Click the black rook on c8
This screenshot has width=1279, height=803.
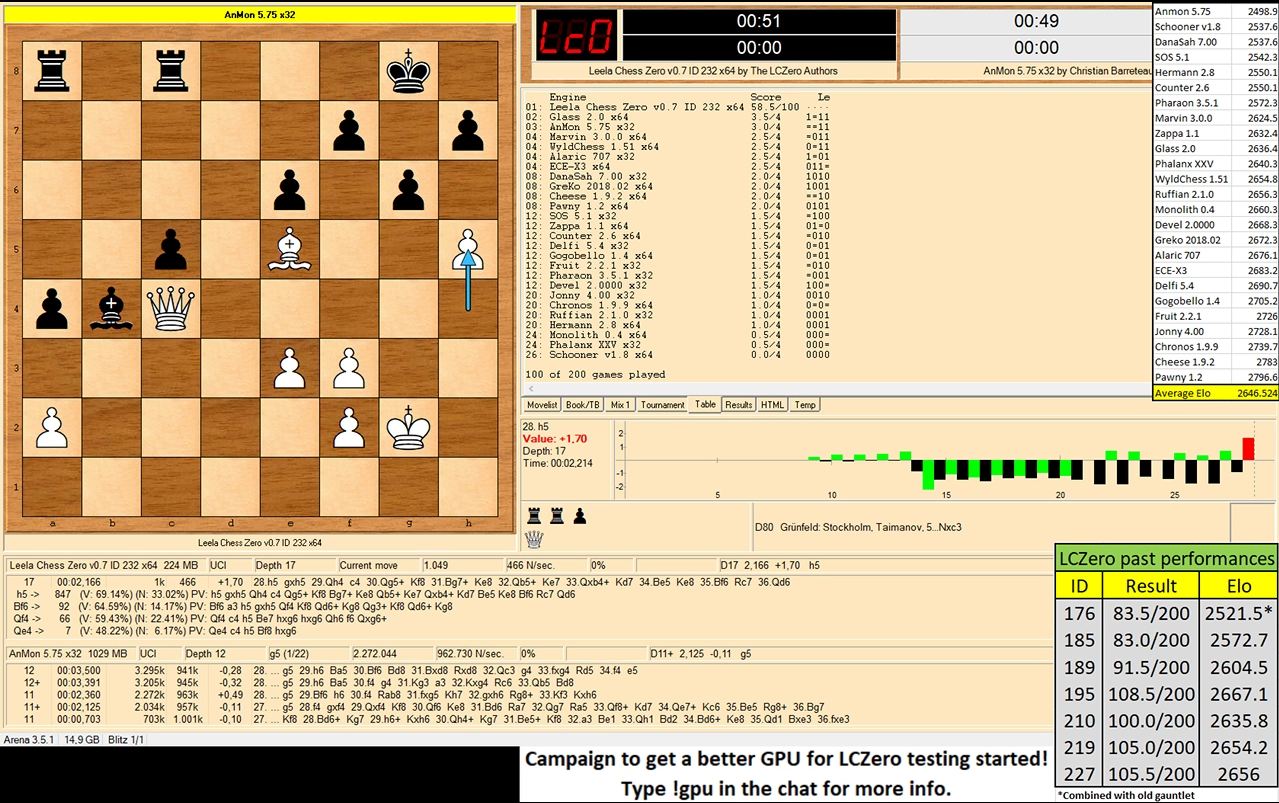coord(170,71)
